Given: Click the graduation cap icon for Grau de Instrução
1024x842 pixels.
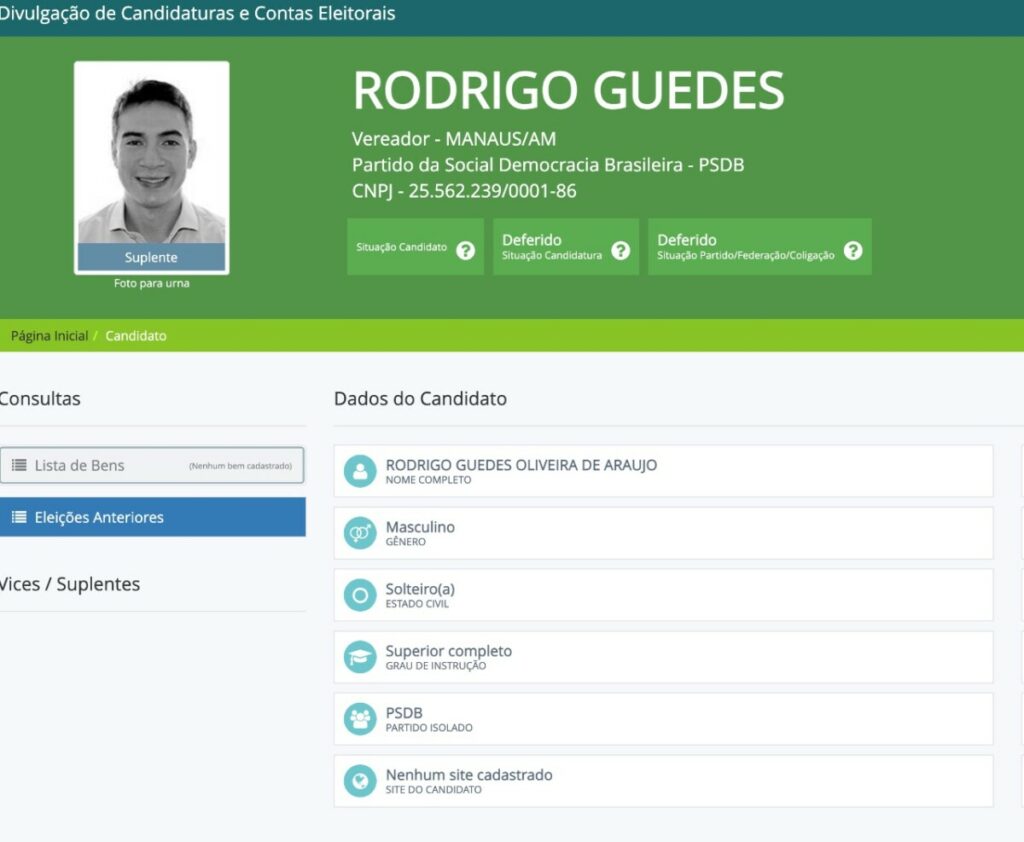Looking at the screenshot, I should (x=360, y=657).
